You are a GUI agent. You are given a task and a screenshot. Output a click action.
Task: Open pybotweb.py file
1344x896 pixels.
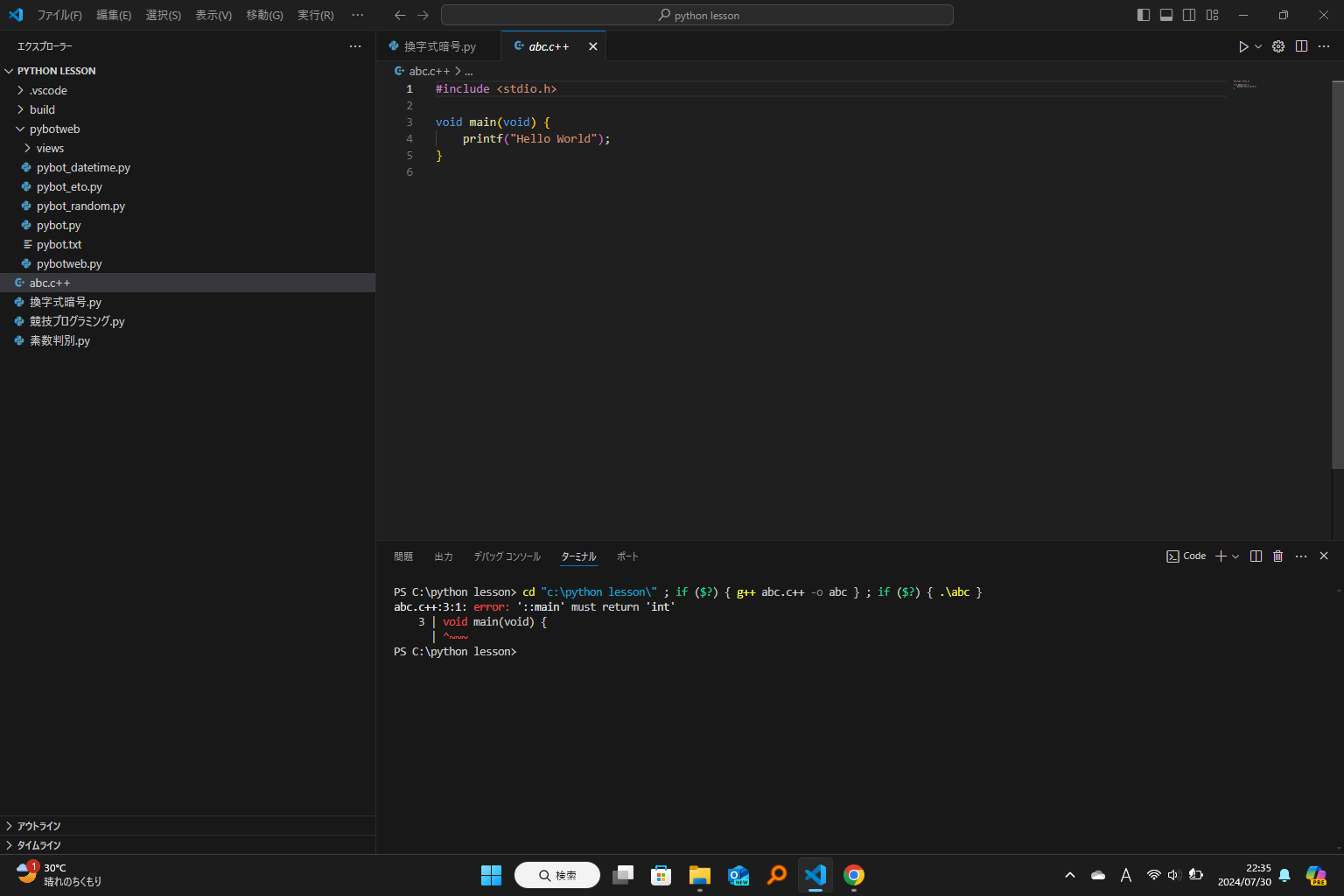188,263
